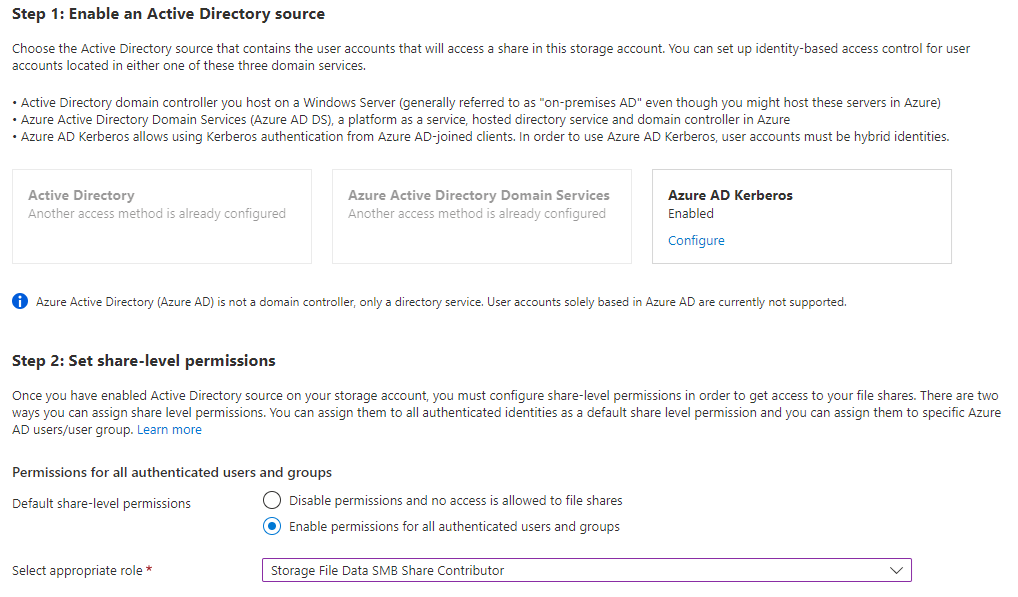
Task: Click the label text reading Disable permissions and no access
Action: (x=456, y=500)
